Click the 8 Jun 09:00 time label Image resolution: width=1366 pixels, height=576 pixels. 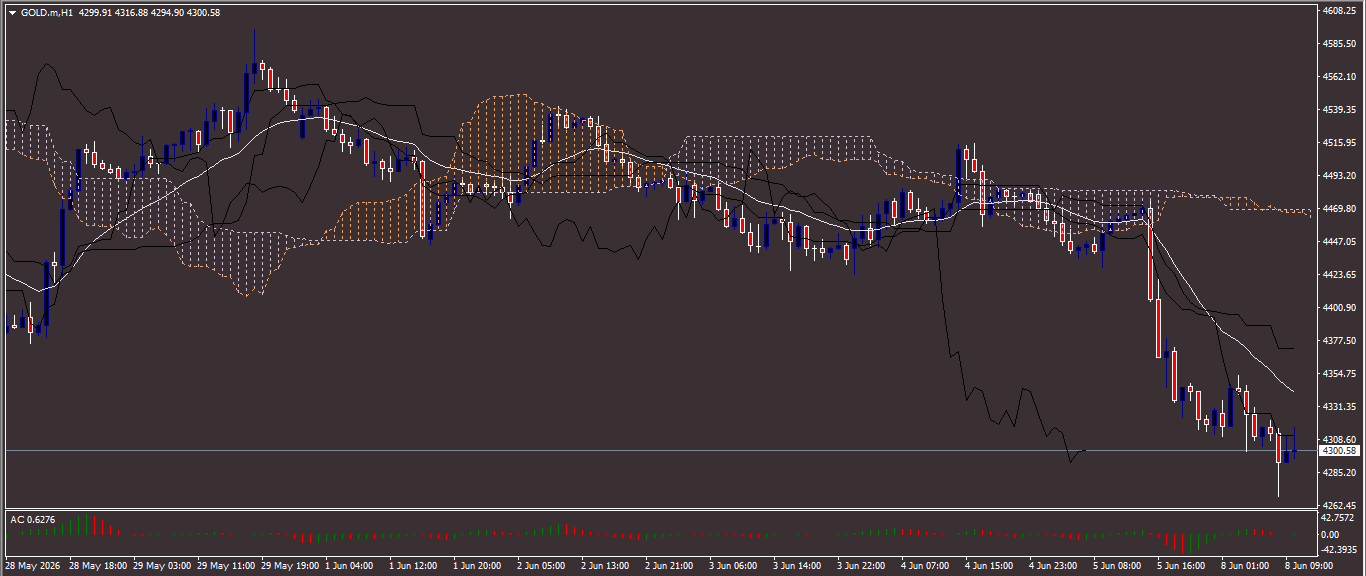pos(1310,566)
